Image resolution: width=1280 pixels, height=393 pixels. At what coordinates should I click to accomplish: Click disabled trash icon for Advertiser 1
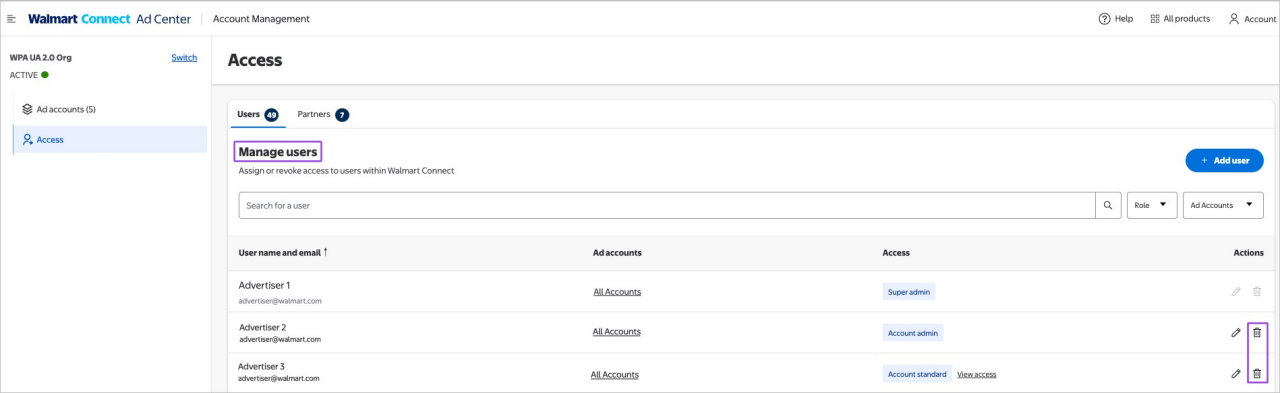point(1257,291)
